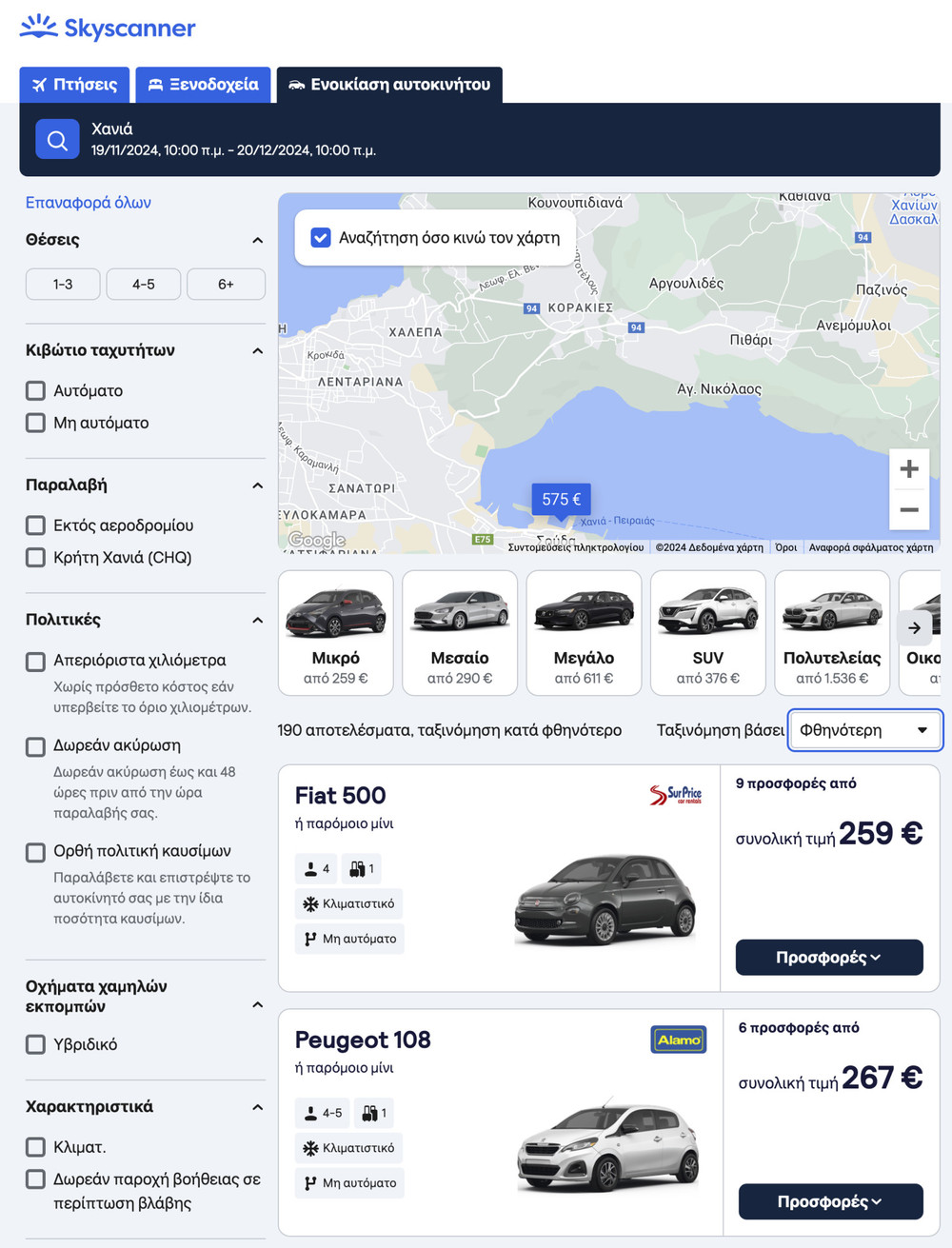
Task: Click the 575 € map price marker
Action: click(561, 500)
